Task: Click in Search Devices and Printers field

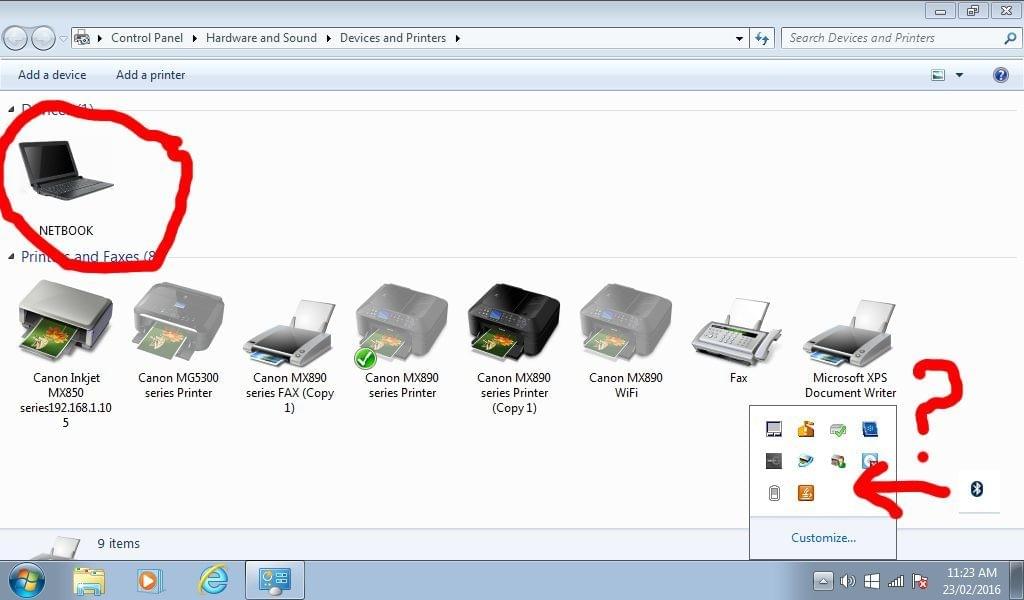Action: click(892, 39)
